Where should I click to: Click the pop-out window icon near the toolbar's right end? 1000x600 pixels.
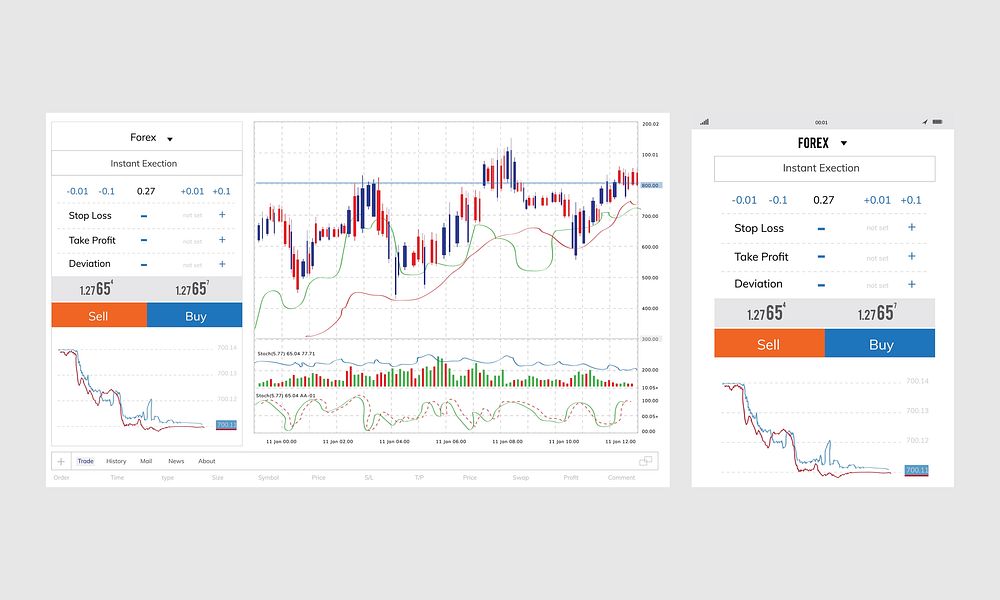[x=647, y=459]
